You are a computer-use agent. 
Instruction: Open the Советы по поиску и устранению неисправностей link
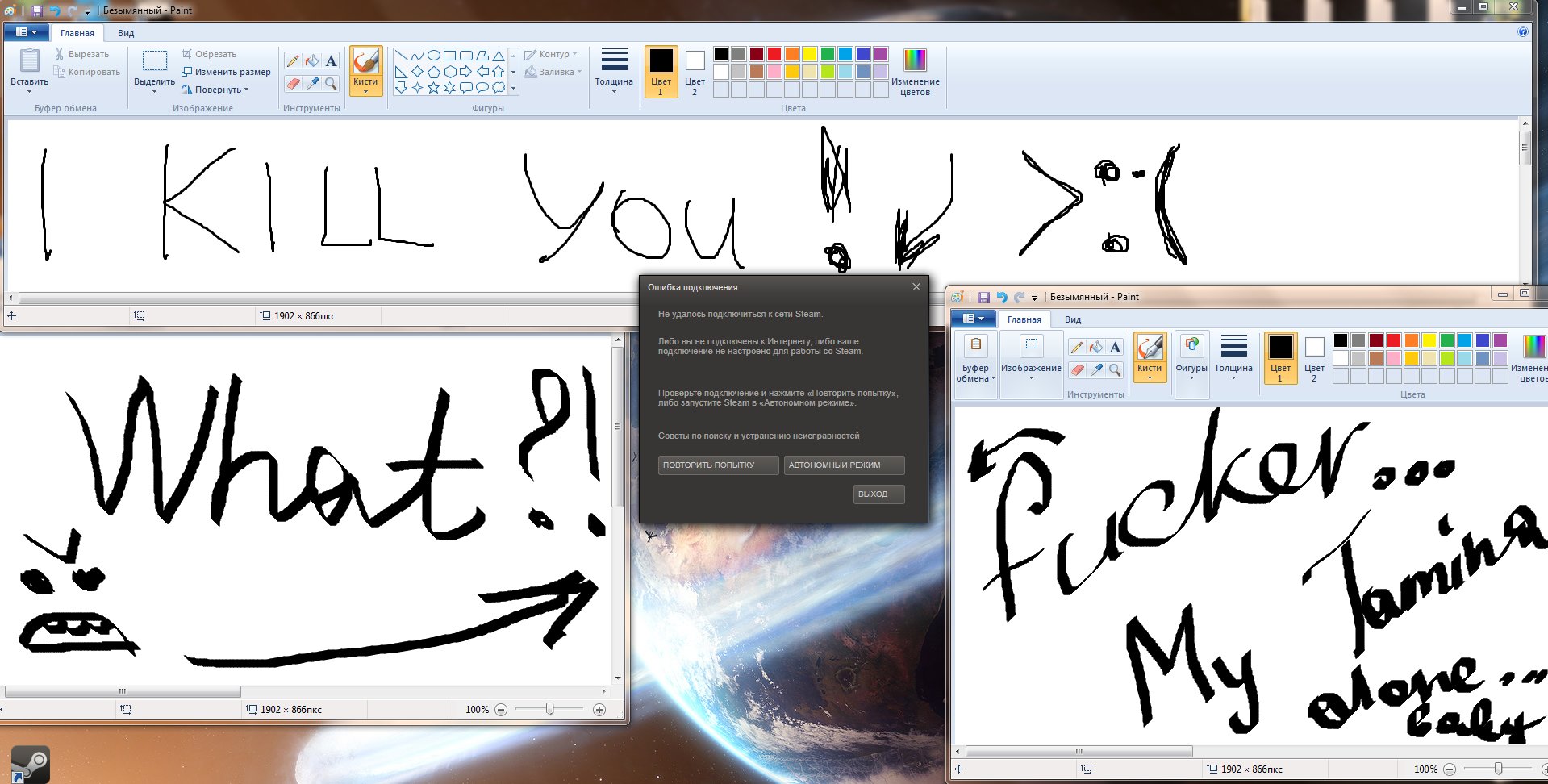[x=759, y=436]
